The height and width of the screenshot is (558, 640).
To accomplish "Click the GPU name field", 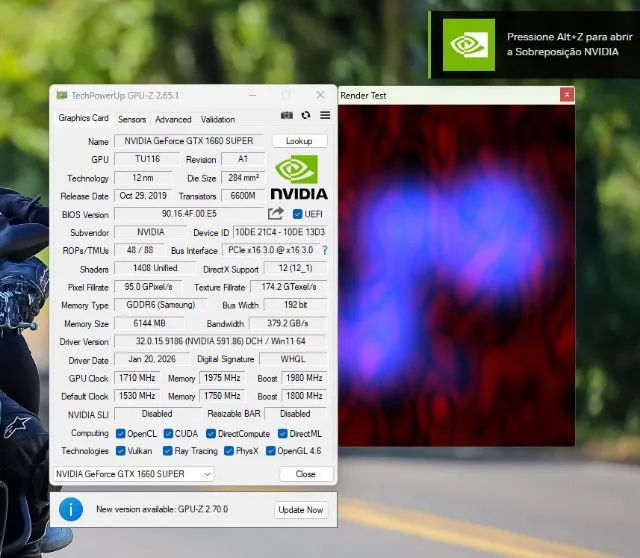I will click(189, 141).
